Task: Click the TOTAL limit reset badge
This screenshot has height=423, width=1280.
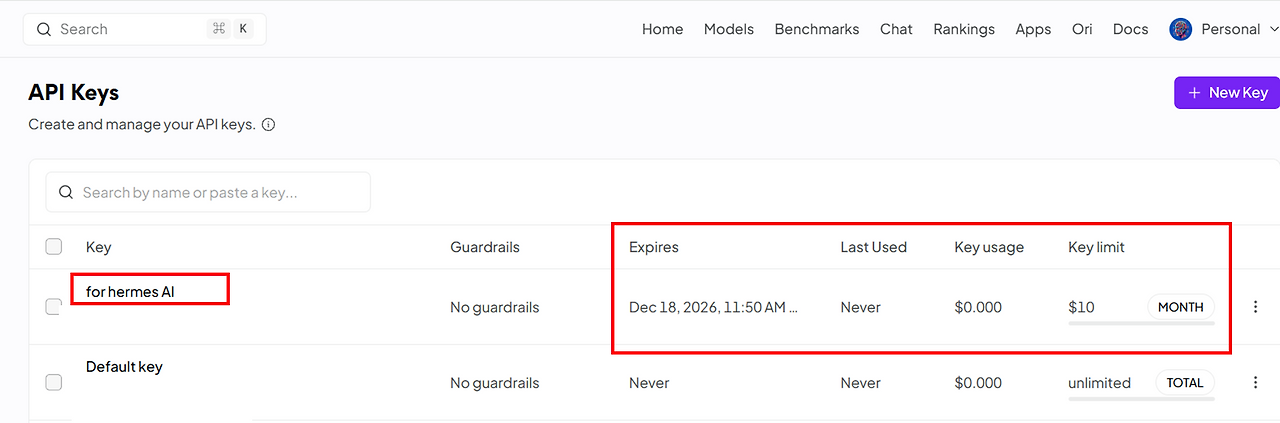Action: point(1185,382)
